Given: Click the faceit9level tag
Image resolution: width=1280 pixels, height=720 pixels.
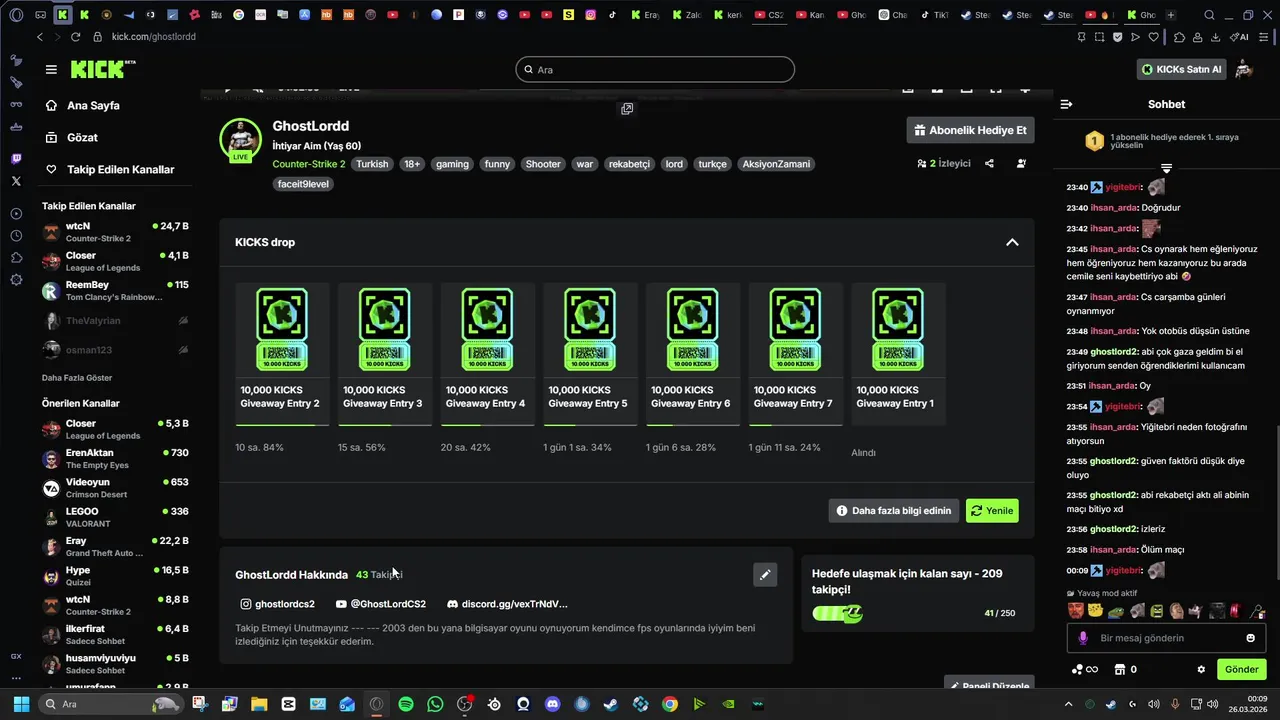Looking at the screenshot, I should click(x=304, y=184).
